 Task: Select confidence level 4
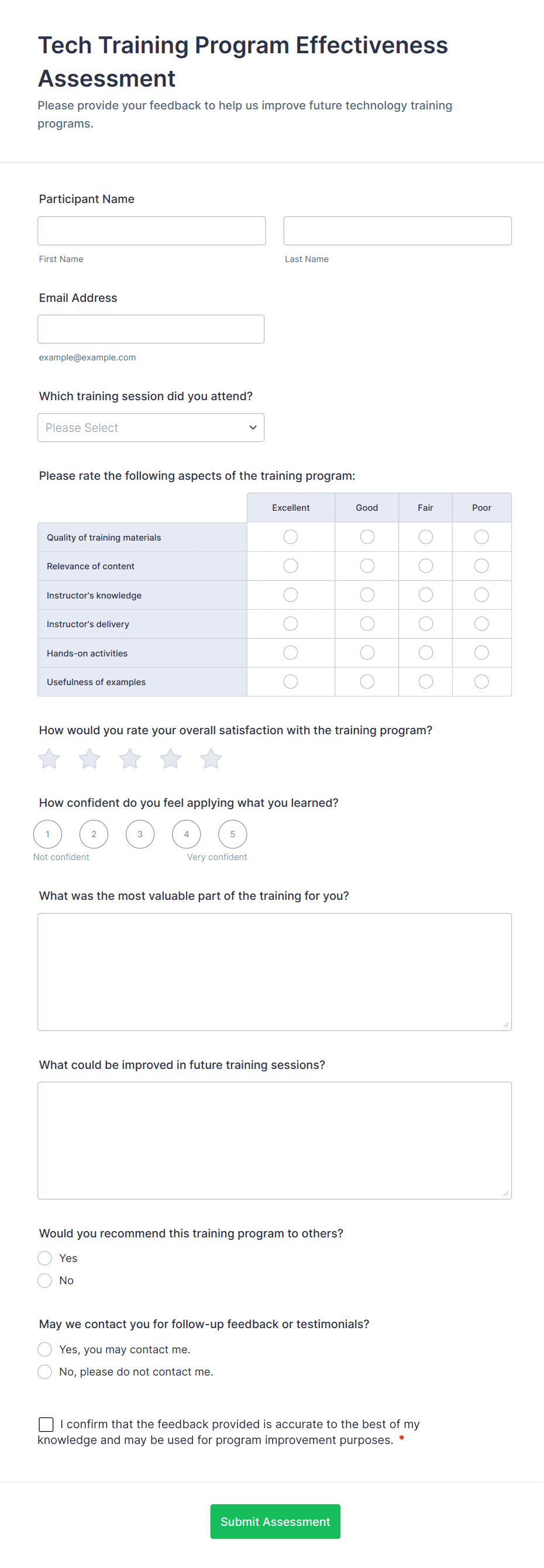186,834
